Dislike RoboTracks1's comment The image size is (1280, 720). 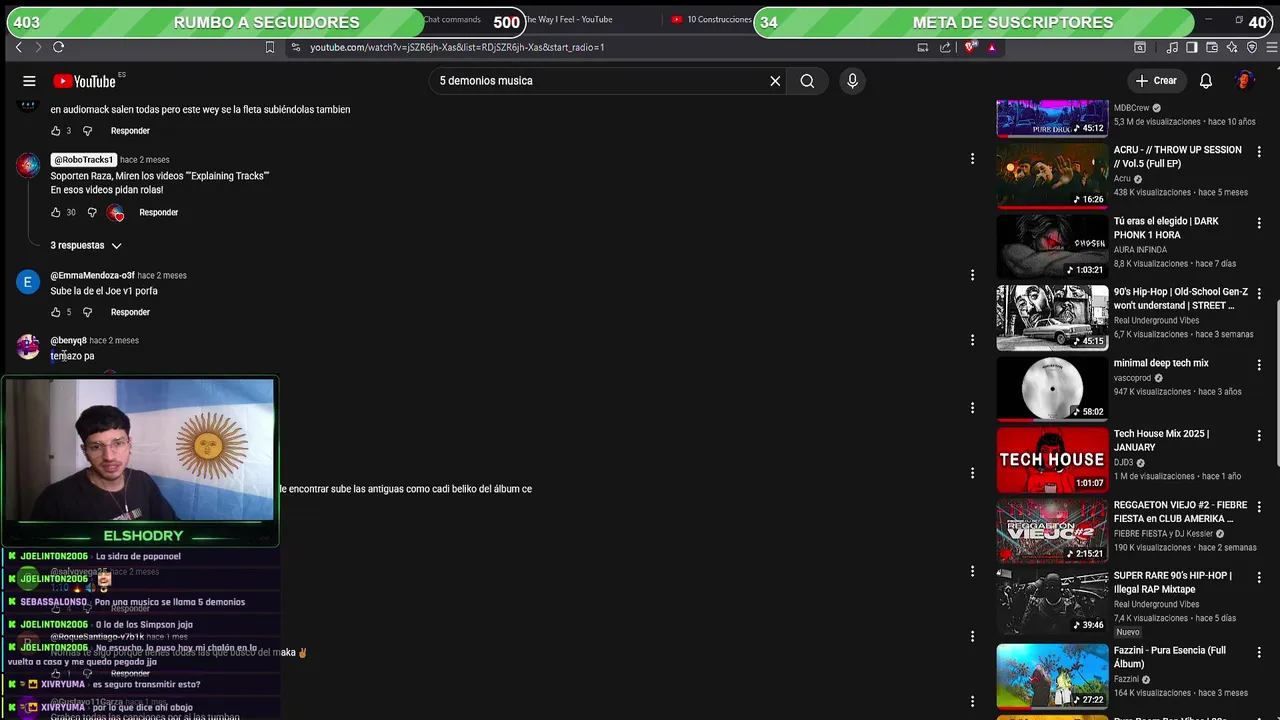92,213
